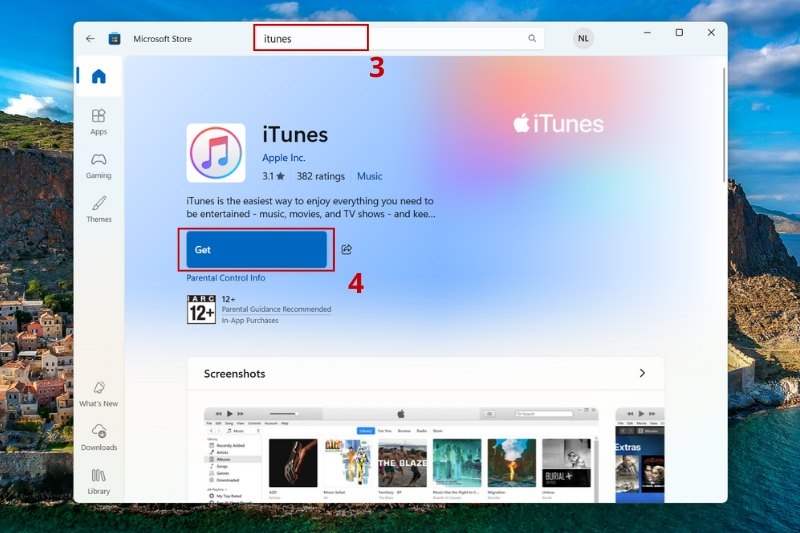Viewport: 800px width, 533px height.
Task: Open the Home section in sidebar
Action: (x=98, y=76)
